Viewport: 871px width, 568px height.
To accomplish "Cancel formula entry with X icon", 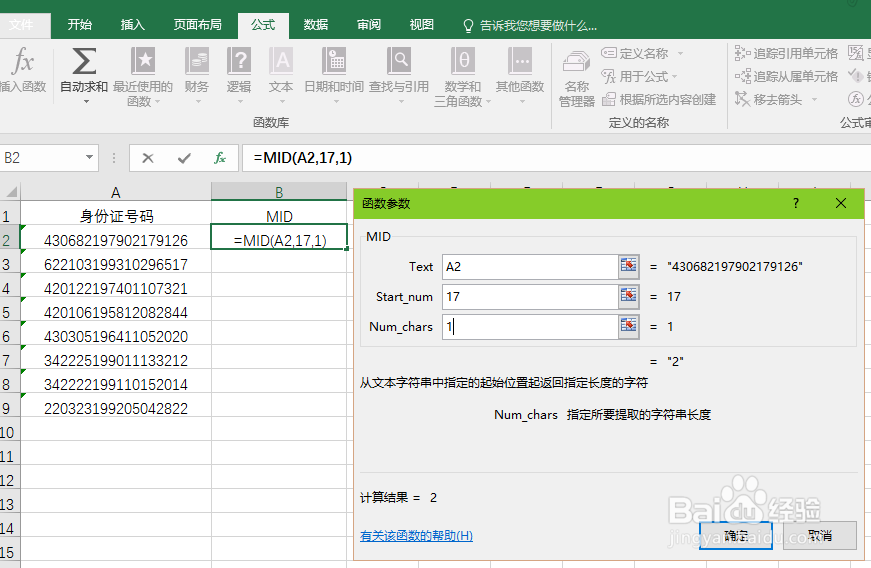I will (148, 158).
